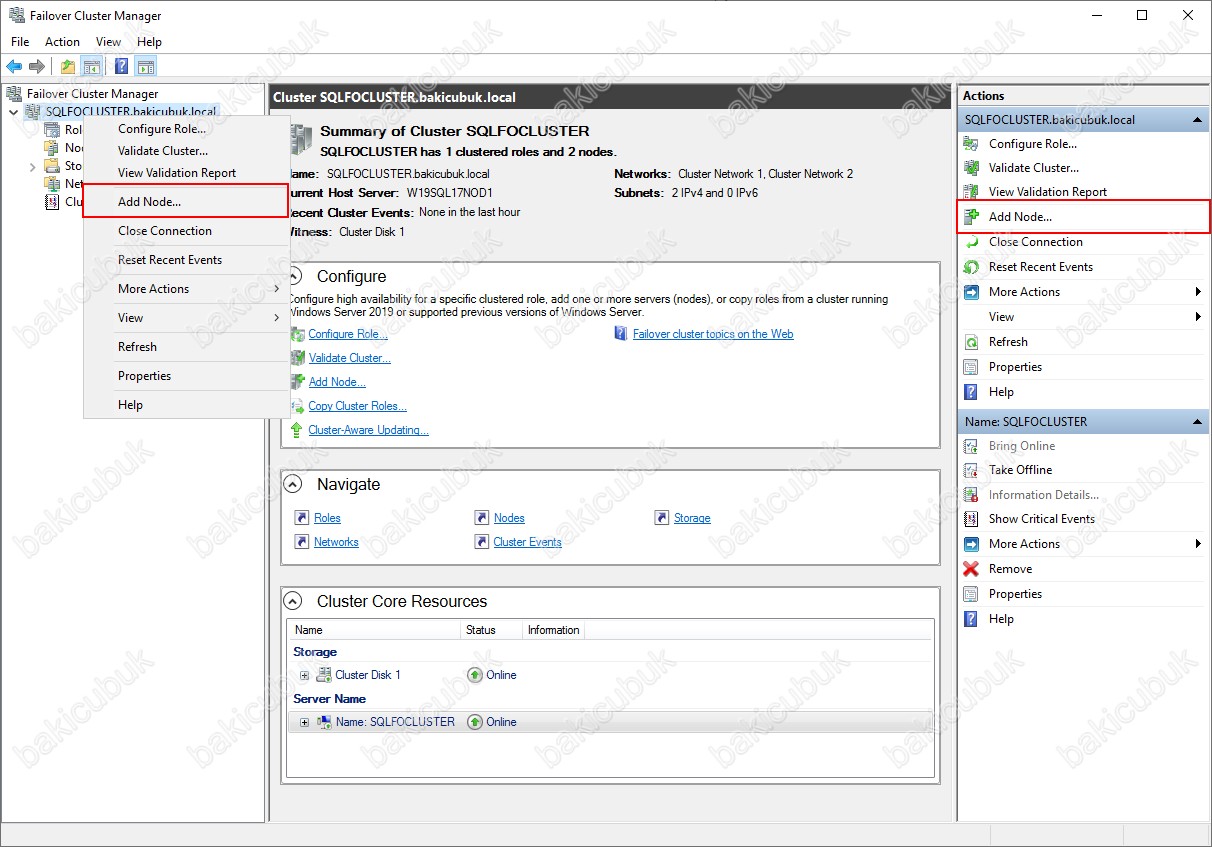Image resolution: width=1212 pixels, height=847 pixels.
Task: Click the red X Remove icon in Actions pane
Action: (x=971, y=569)
